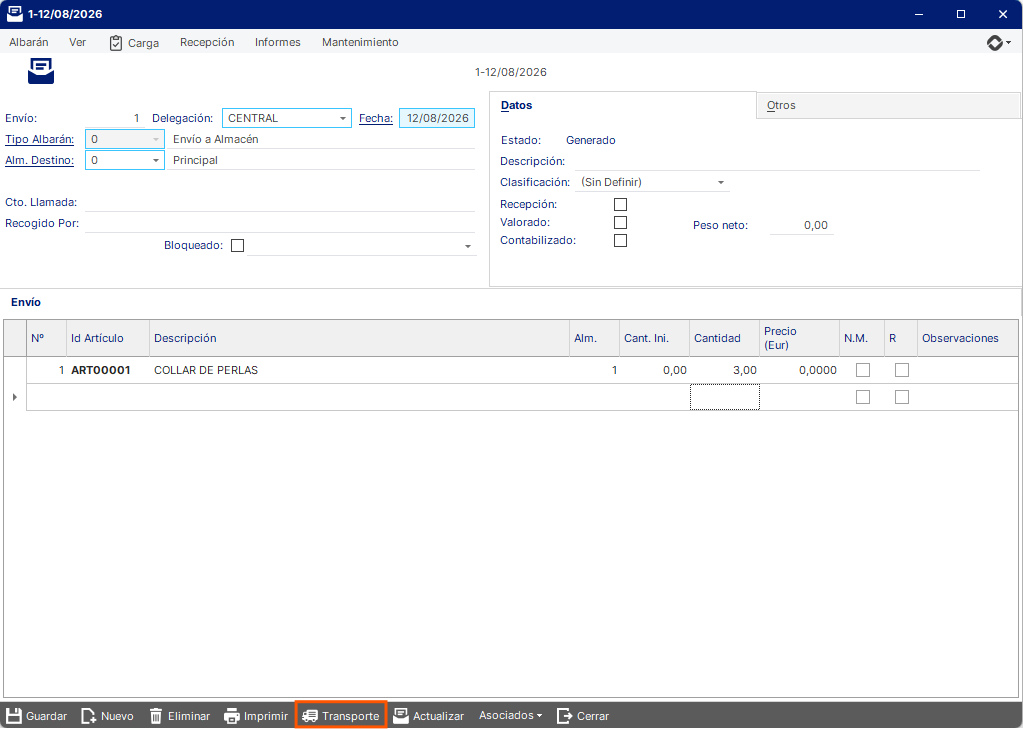Viewport: 1023px width, 729px height.
Task: Open the Recepción menu
Action: click(207, 42)
